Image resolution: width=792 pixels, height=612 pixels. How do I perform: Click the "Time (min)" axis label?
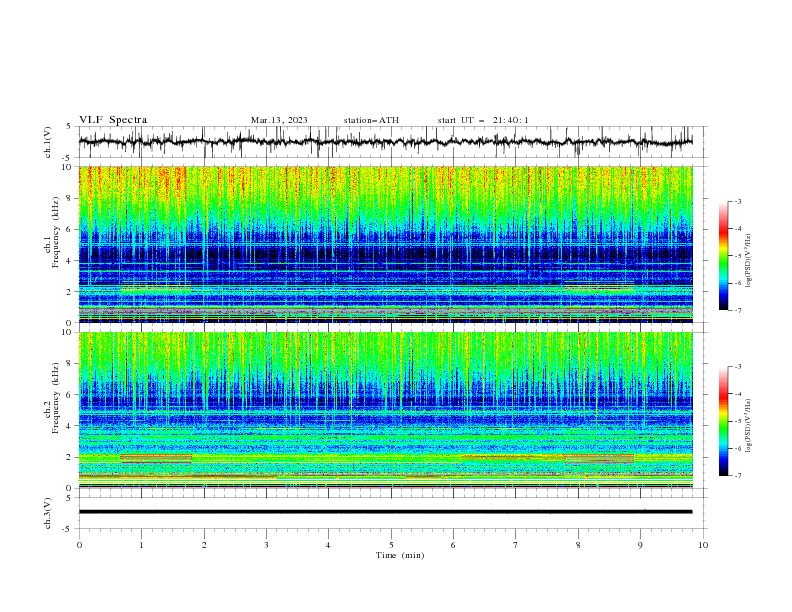pos(400,555)
